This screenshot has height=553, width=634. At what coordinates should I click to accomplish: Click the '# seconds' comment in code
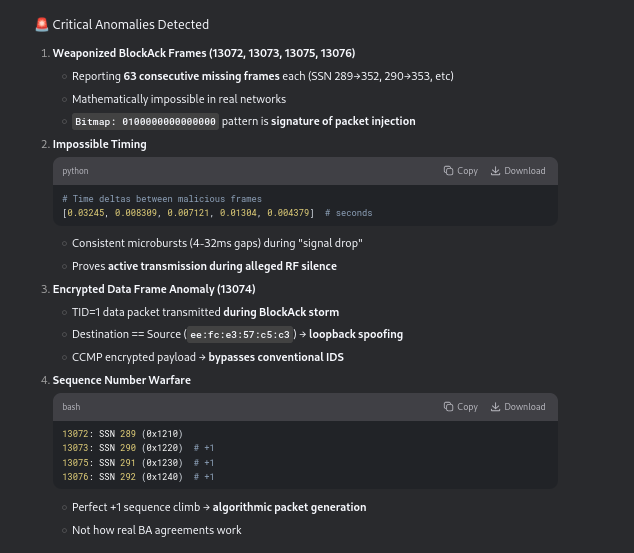(349, 213)
